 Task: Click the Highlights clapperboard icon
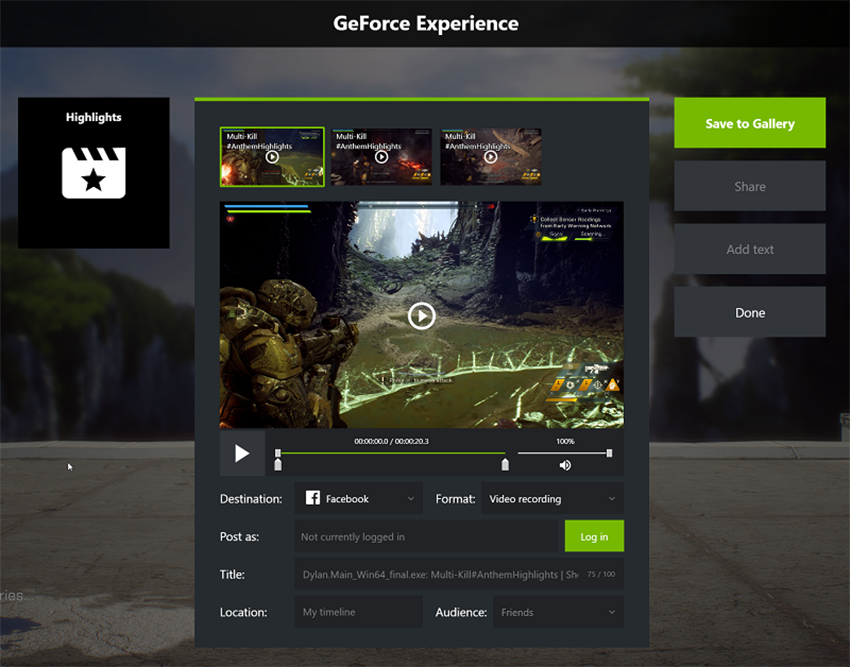[x=93, y=173]
